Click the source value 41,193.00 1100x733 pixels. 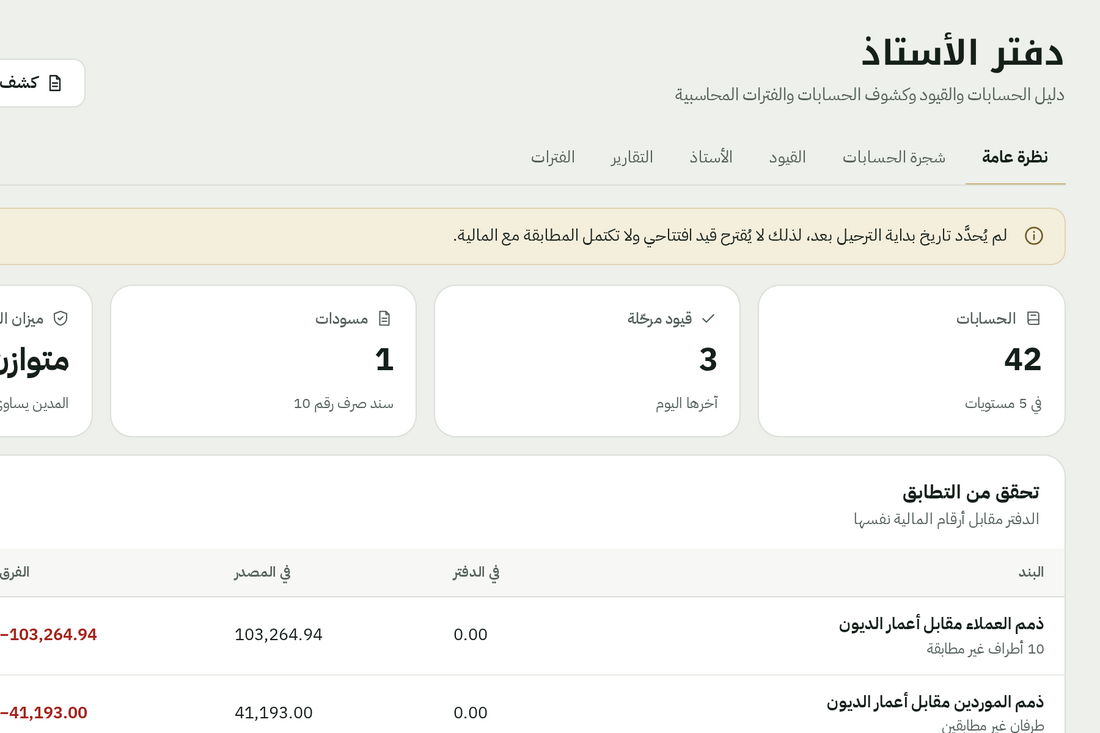tap(274, 713)
